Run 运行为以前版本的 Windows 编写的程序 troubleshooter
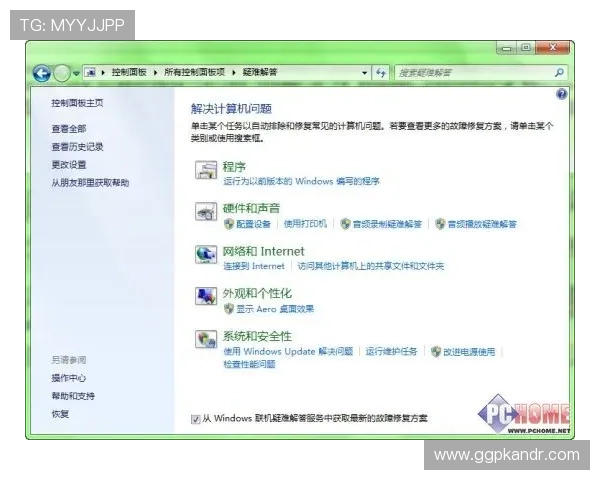 302,181
